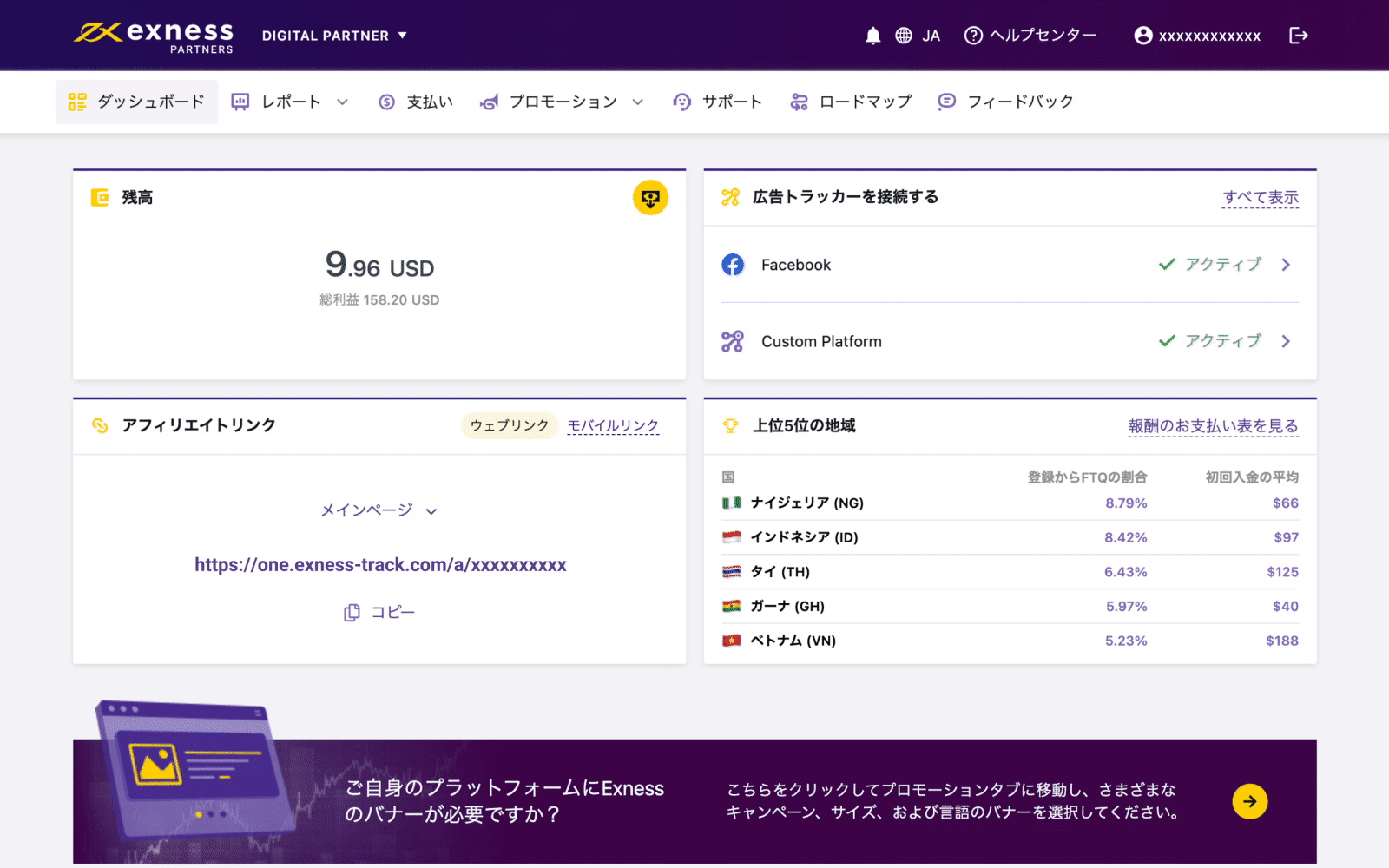
Task: Expand the プロモーション menu chevron
Action: pos(638,102)
